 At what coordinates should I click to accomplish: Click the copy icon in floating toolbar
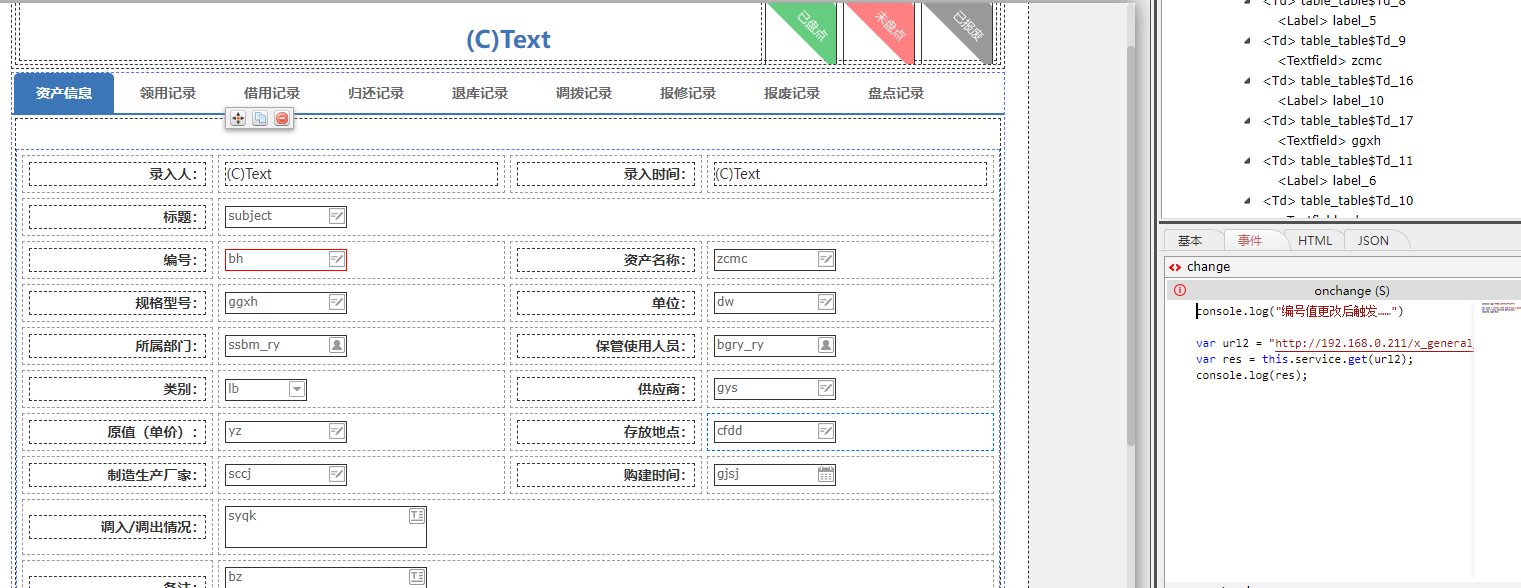tap(260, 118)
